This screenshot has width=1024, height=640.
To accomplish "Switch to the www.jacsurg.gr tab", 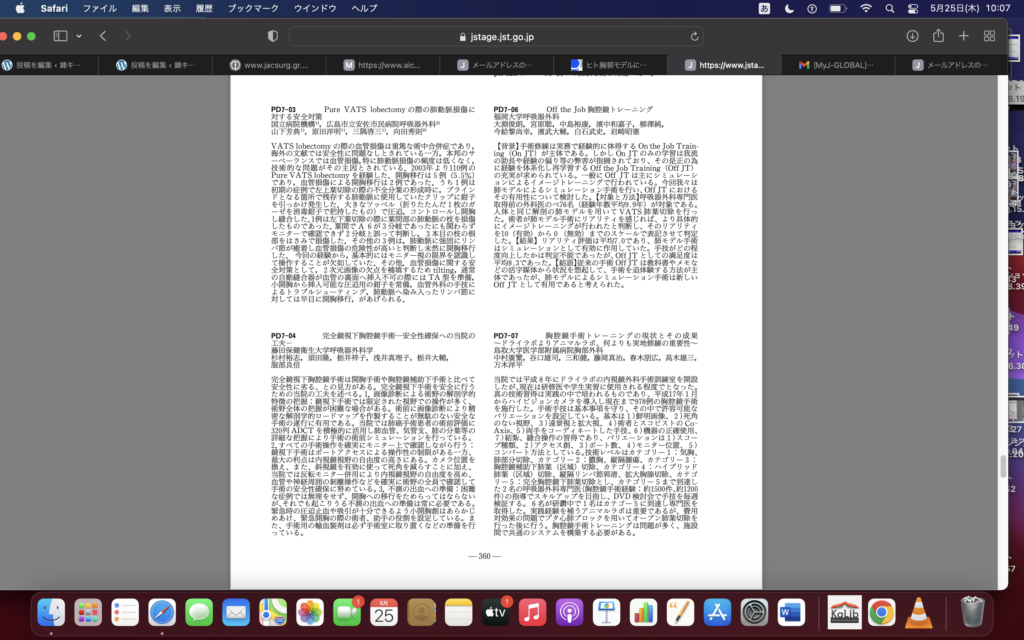I will 275,65.
